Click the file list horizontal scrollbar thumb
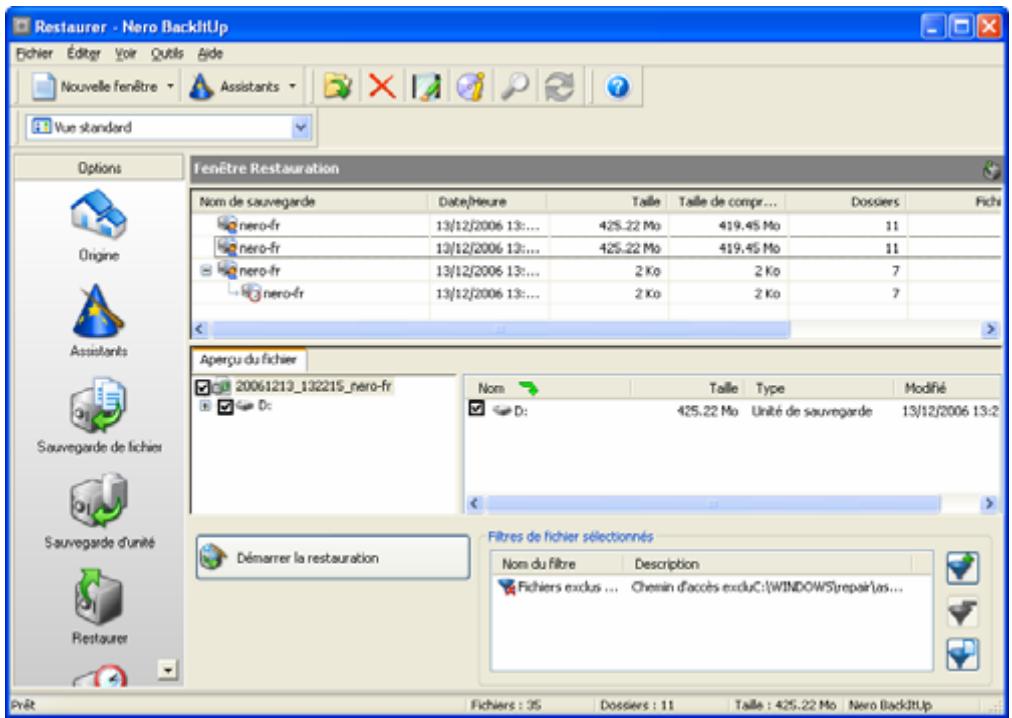This screenshot has height=718, width=1012. tap(713, 504)
